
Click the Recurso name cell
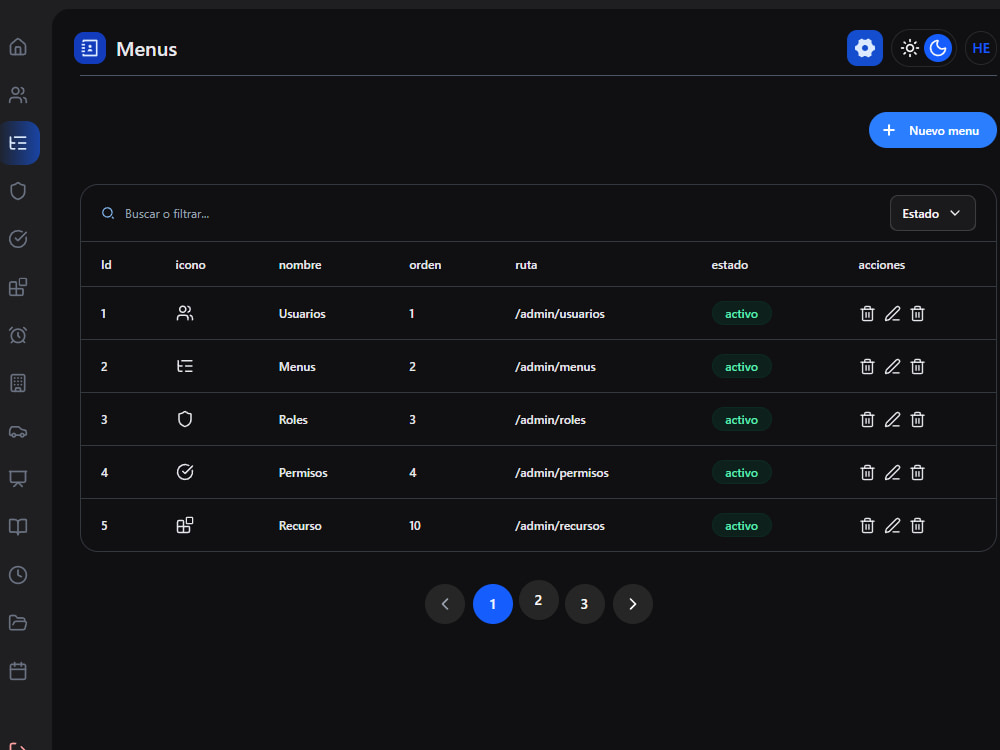[300, 526]
